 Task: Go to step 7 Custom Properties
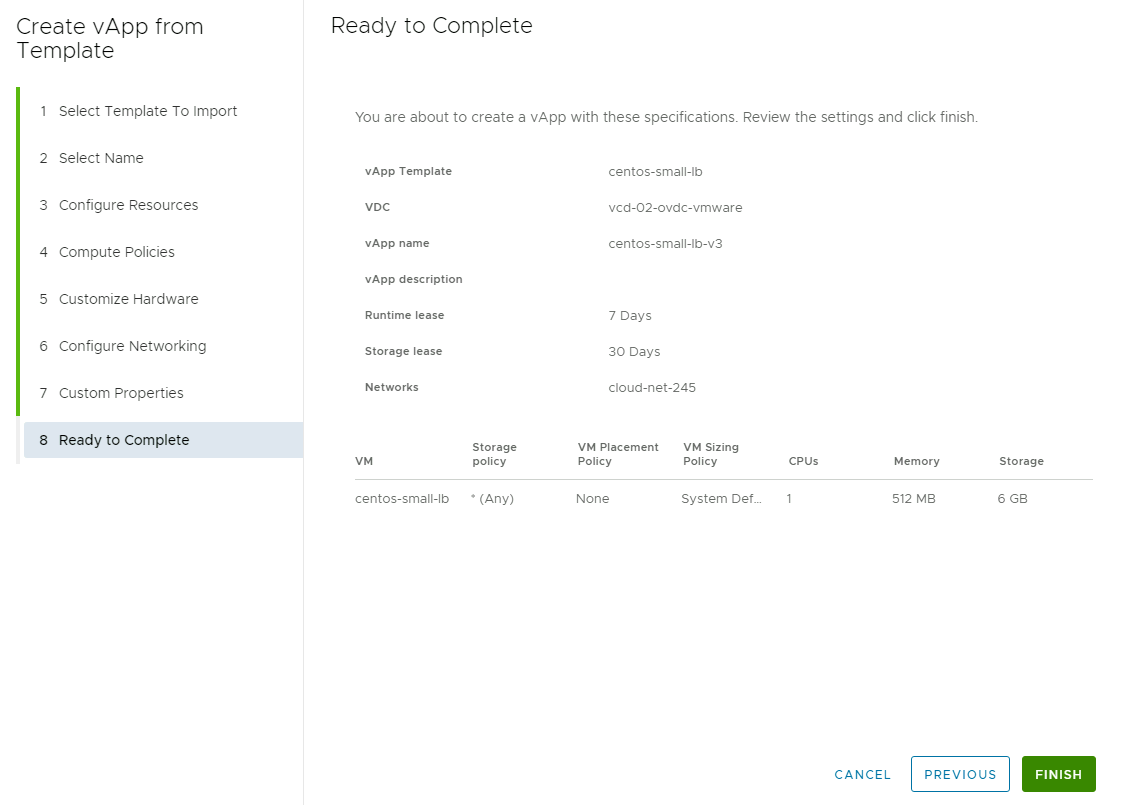point(121,393)
